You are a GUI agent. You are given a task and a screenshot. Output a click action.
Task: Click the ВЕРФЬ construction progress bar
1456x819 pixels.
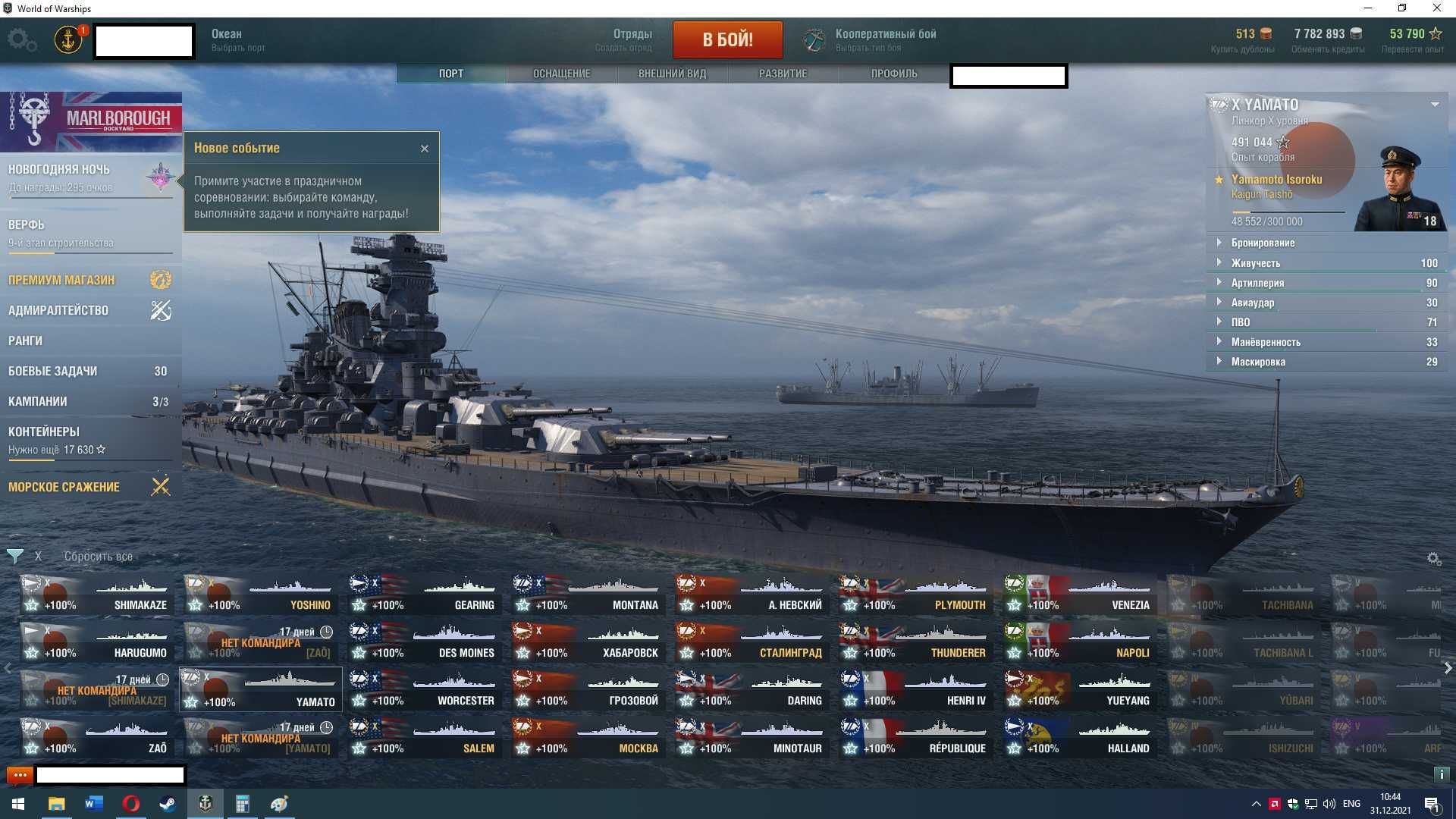(90, 253)
